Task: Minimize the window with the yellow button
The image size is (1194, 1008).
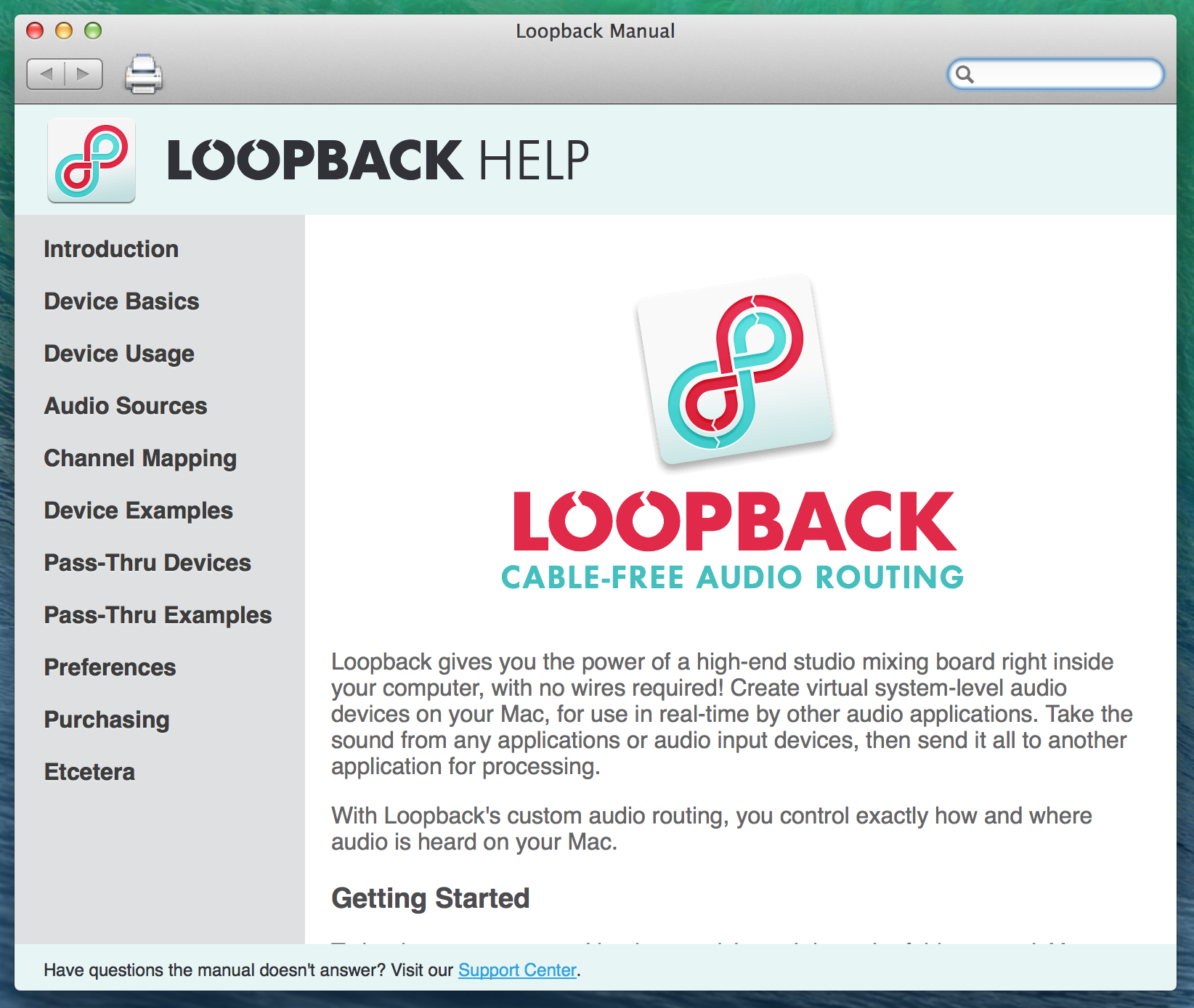Action: pos(64,31)
